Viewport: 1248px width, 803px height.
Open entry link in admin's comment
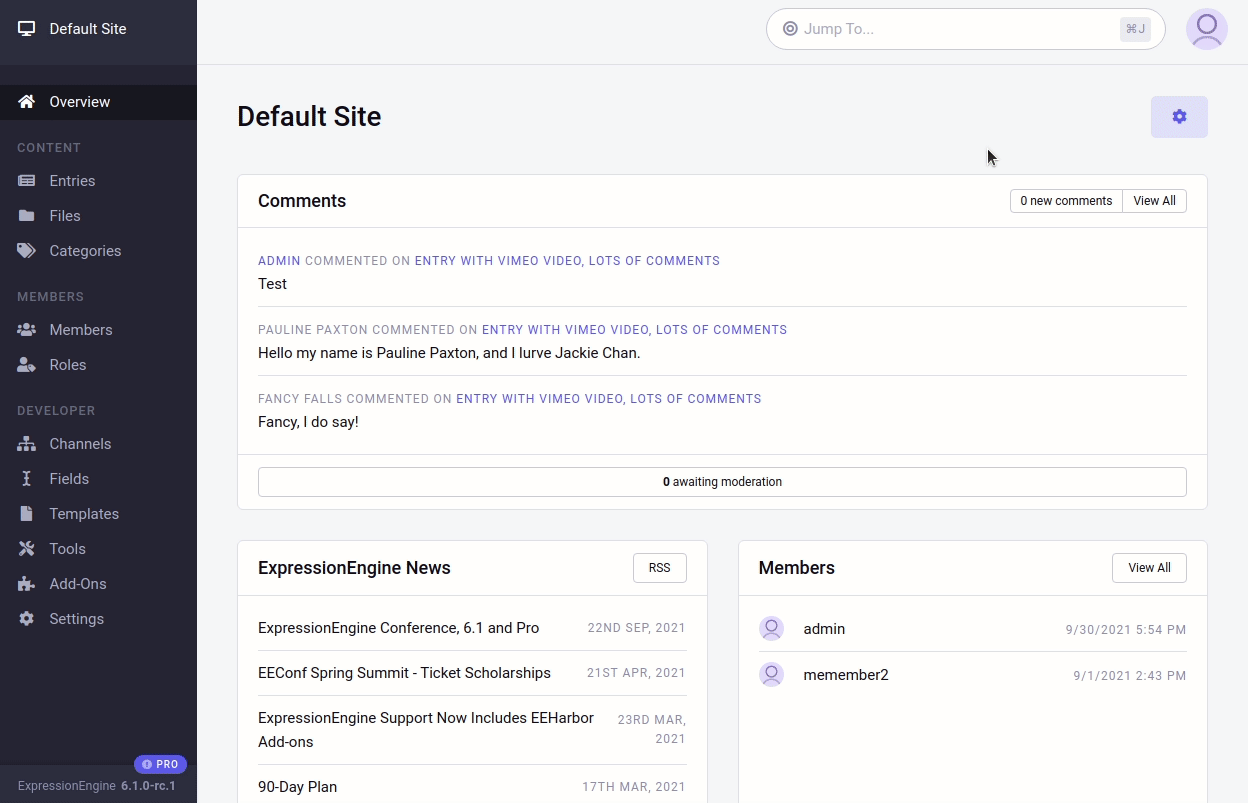click(567, 261)
